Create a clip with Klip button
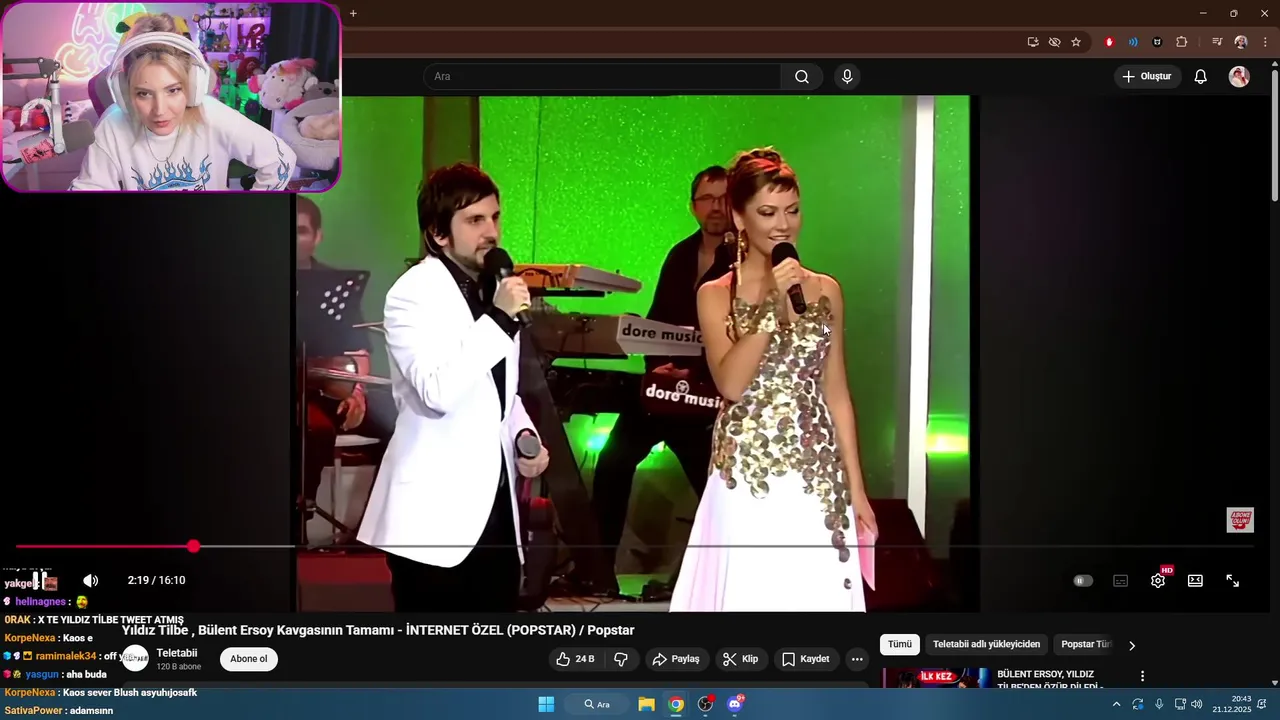 pos(741,659)
